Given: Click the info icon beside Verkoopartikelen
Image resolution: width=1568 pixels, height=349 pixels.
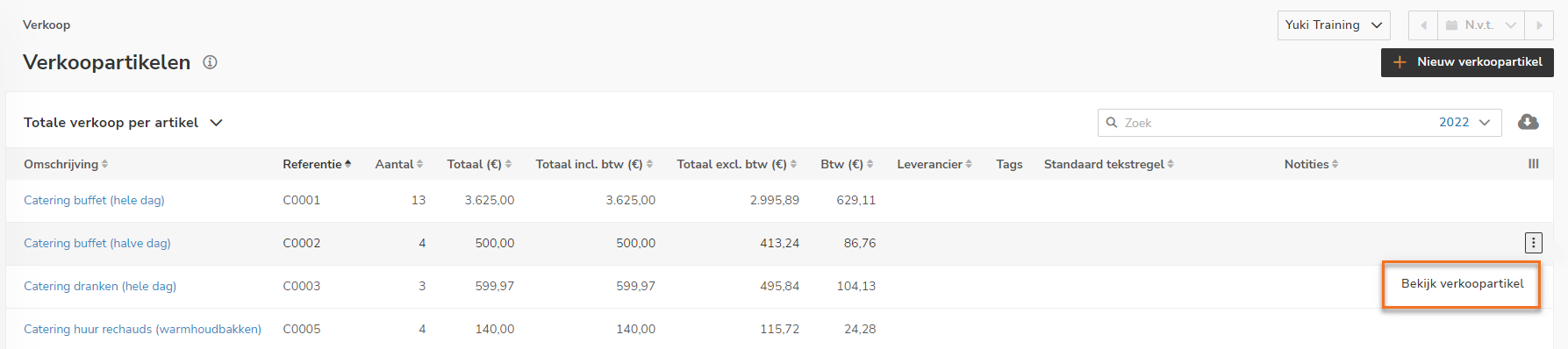Looking at the screenshot, I should point(210,62).
